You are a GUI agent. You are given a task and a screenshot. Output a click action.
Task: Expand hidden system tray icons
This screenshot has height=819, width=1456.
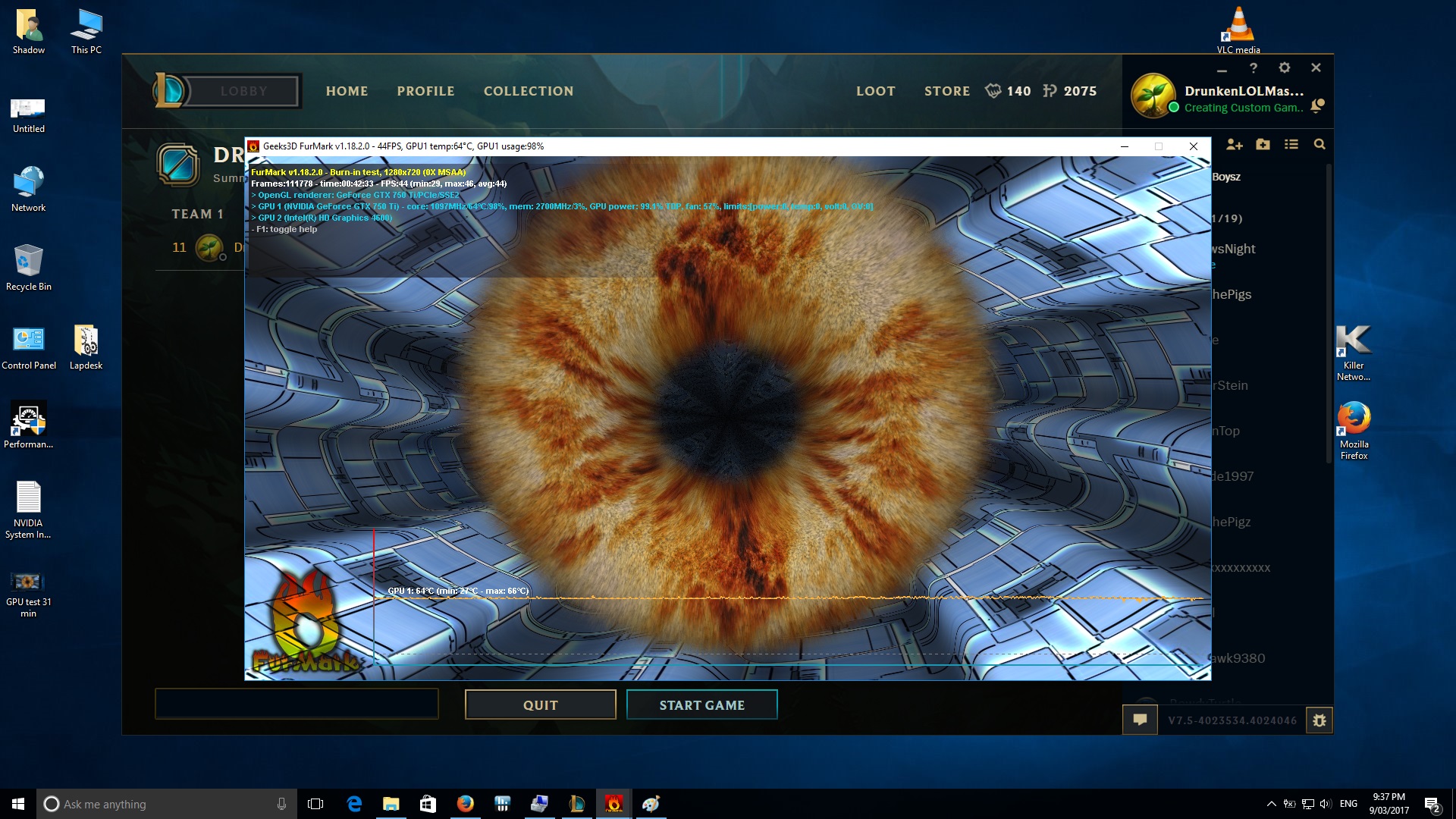(x=1271, y=804)
